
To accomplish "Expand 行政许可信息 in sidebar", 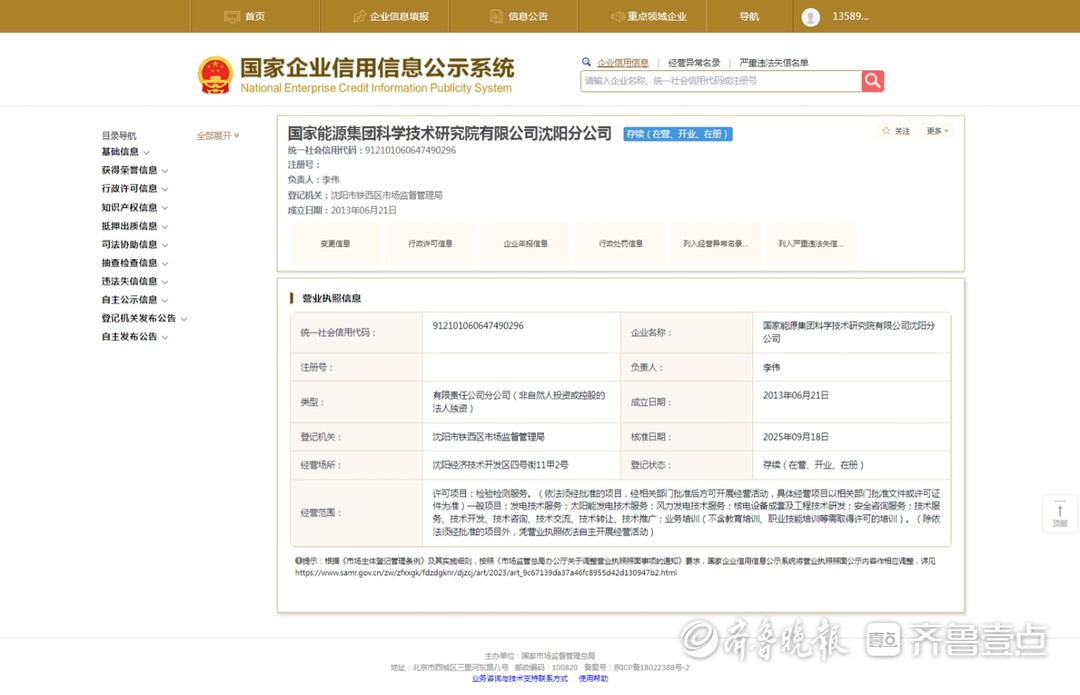I will 135,189.
